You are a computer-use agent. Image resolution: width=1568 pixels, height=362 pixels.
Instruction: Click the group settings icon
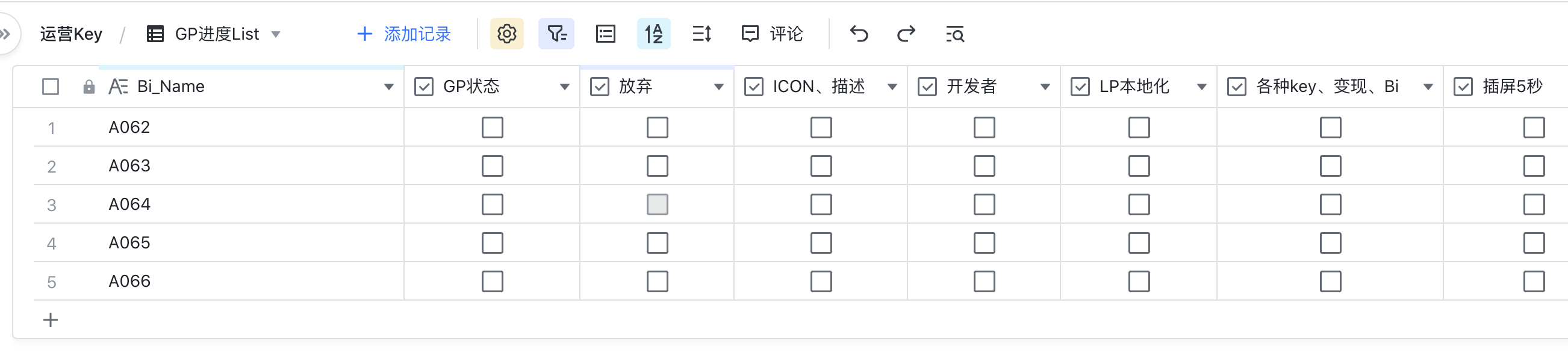point(605,35)
